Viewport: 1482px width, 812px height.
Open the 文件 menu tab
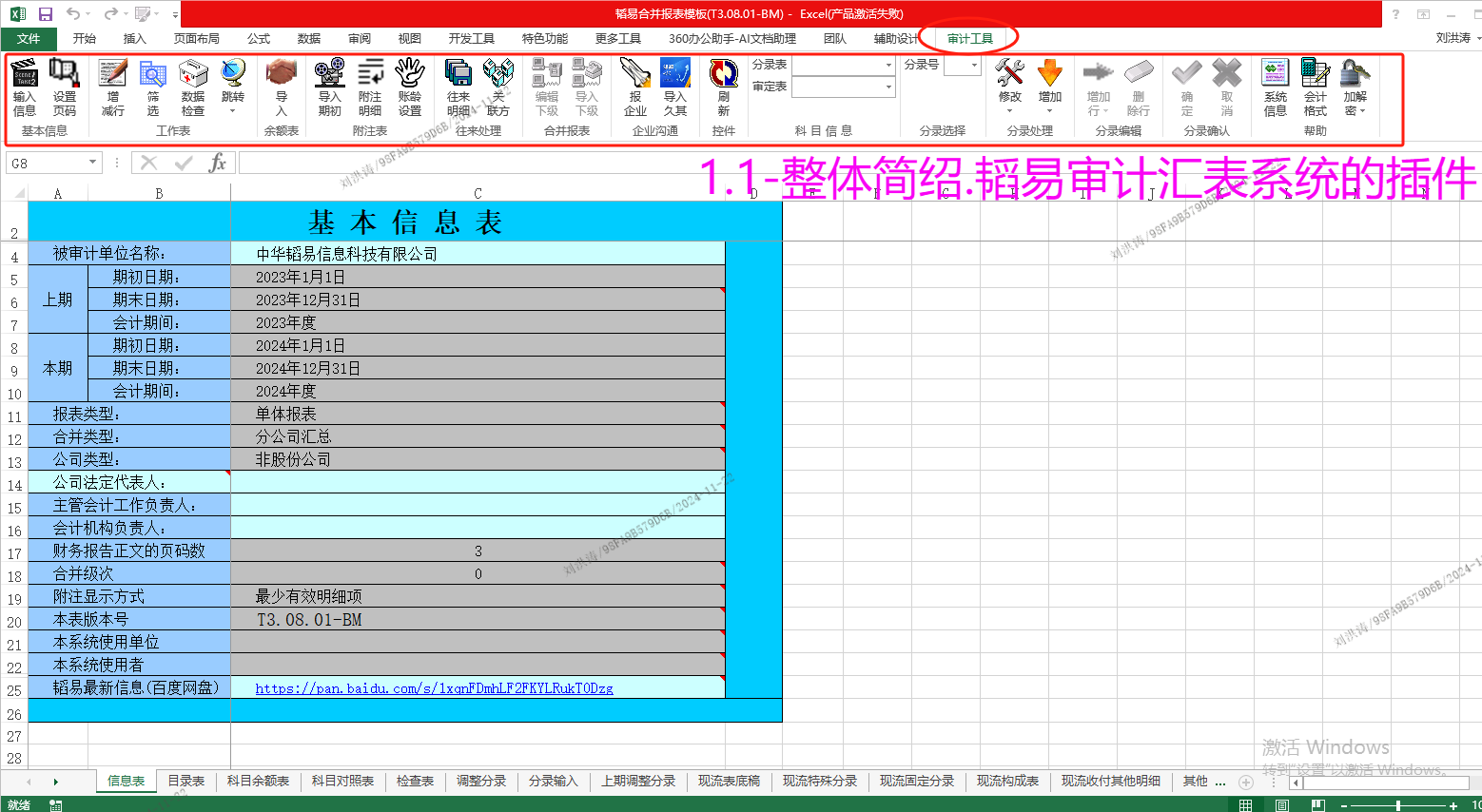point(29,39)
